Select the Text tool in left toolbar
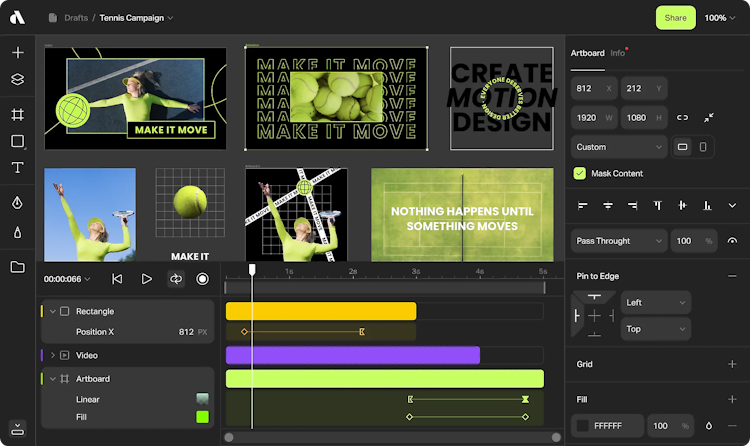This screenshot has height=446, width=750. [x=18, y=167]
